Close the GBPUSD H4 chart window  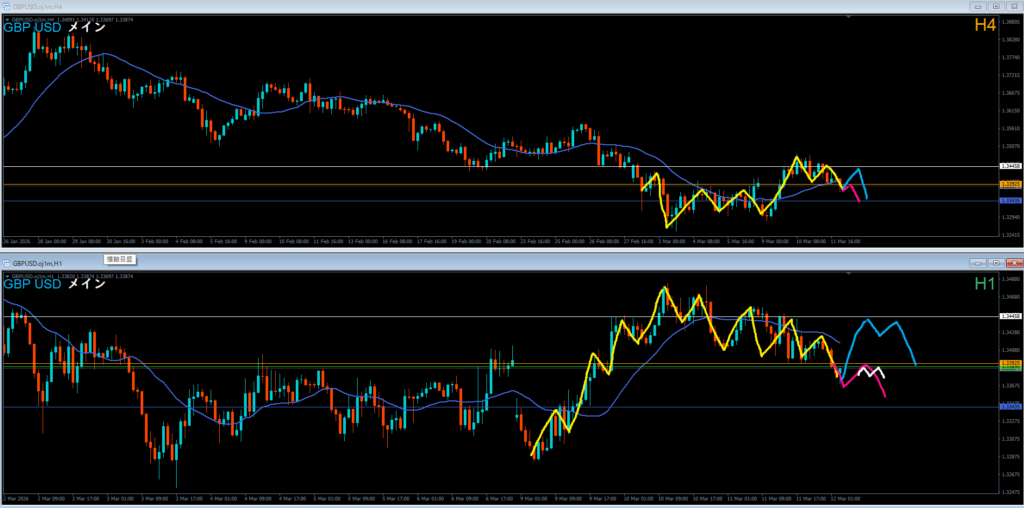tap(1013, 6)
